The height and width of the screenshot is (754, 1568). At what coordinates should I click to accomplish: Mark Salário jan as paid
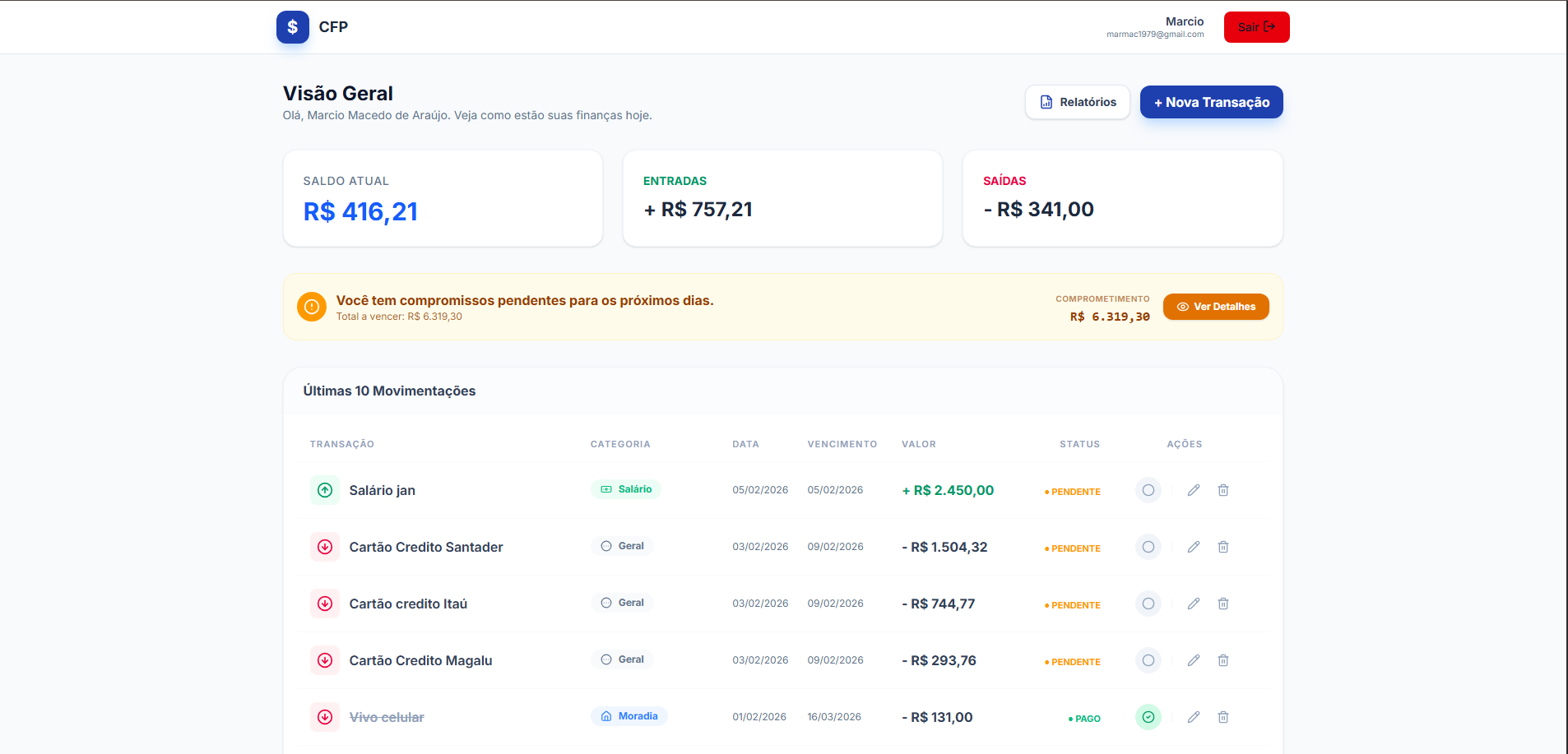[x=1148, y=490]
